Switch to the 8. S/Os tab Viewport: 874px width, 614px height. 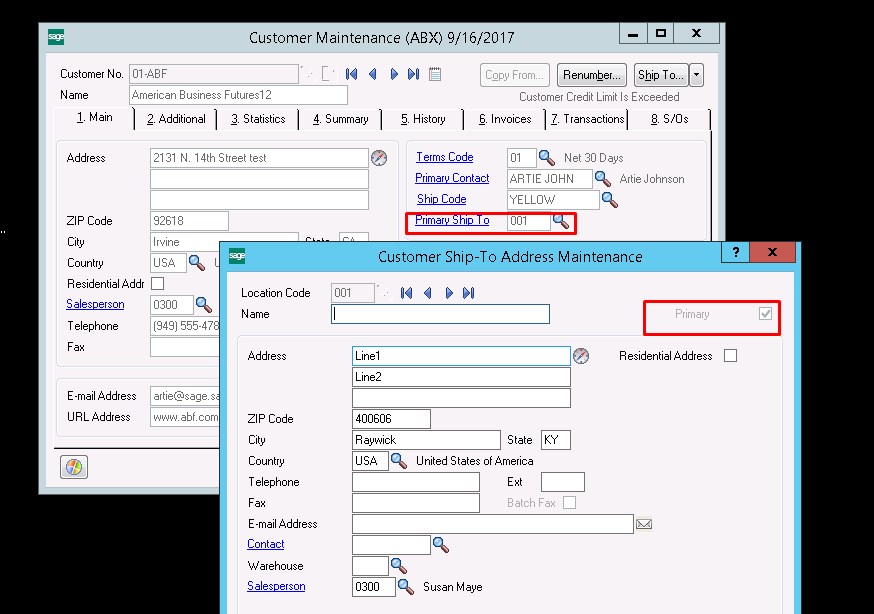[x=669, y=119]
